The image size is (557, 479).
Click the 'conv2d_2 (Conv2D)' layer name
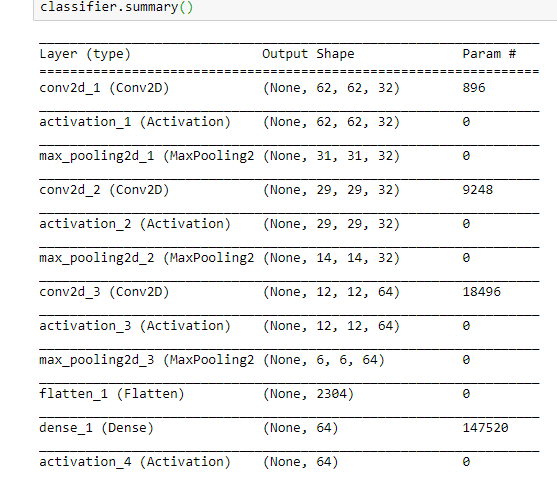[104, 190]
